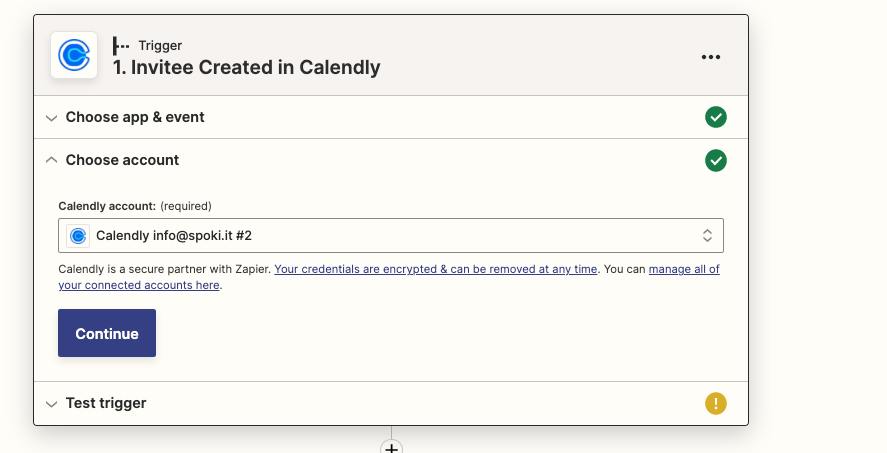Open the credentials are encrypted link
The width and height of the screenshot is (887, 453).
[x=436, y=269]
